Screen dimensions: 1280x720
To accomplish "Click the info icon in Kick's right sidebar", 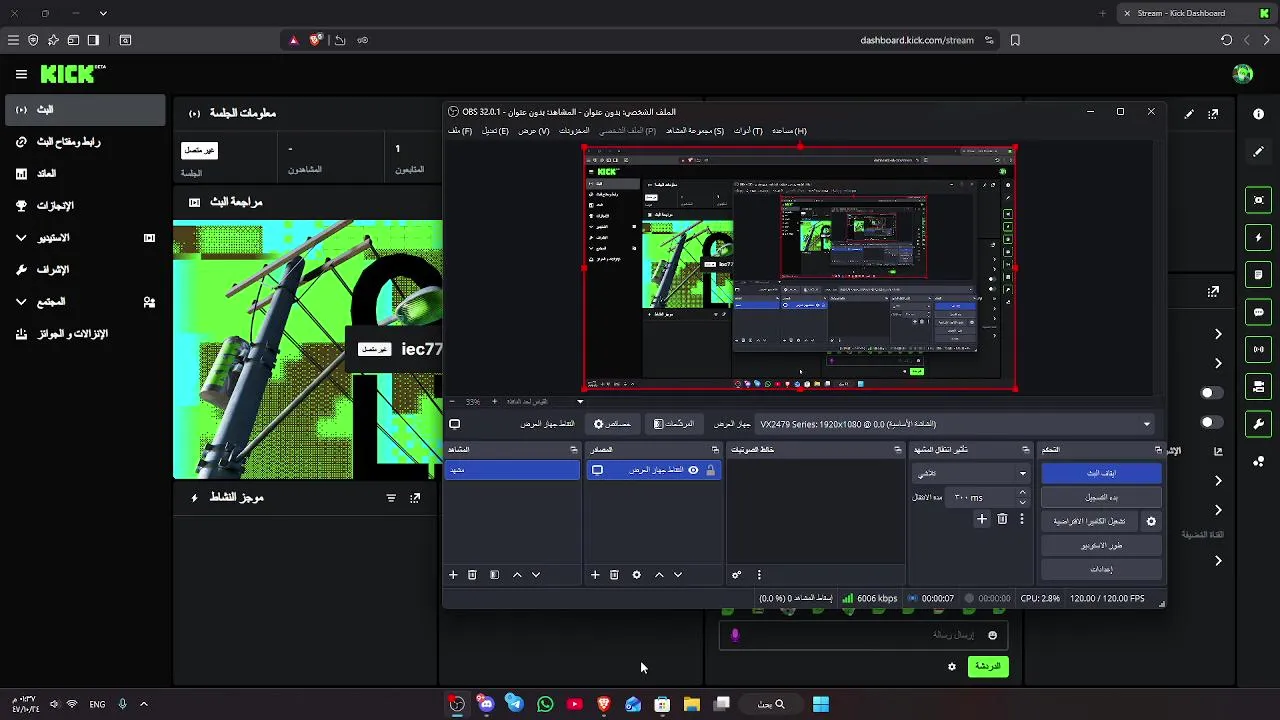I will [1258, 114].
